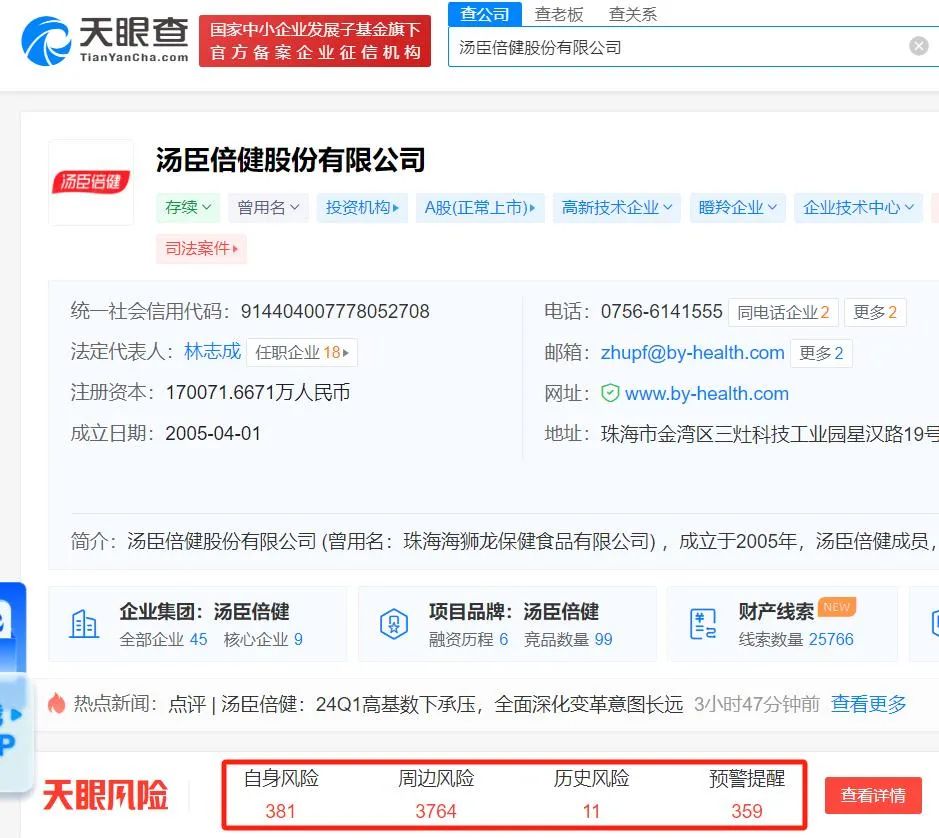Open the 司法案件 tag
This screenshot has width=939, height=838.
(202, 248)
